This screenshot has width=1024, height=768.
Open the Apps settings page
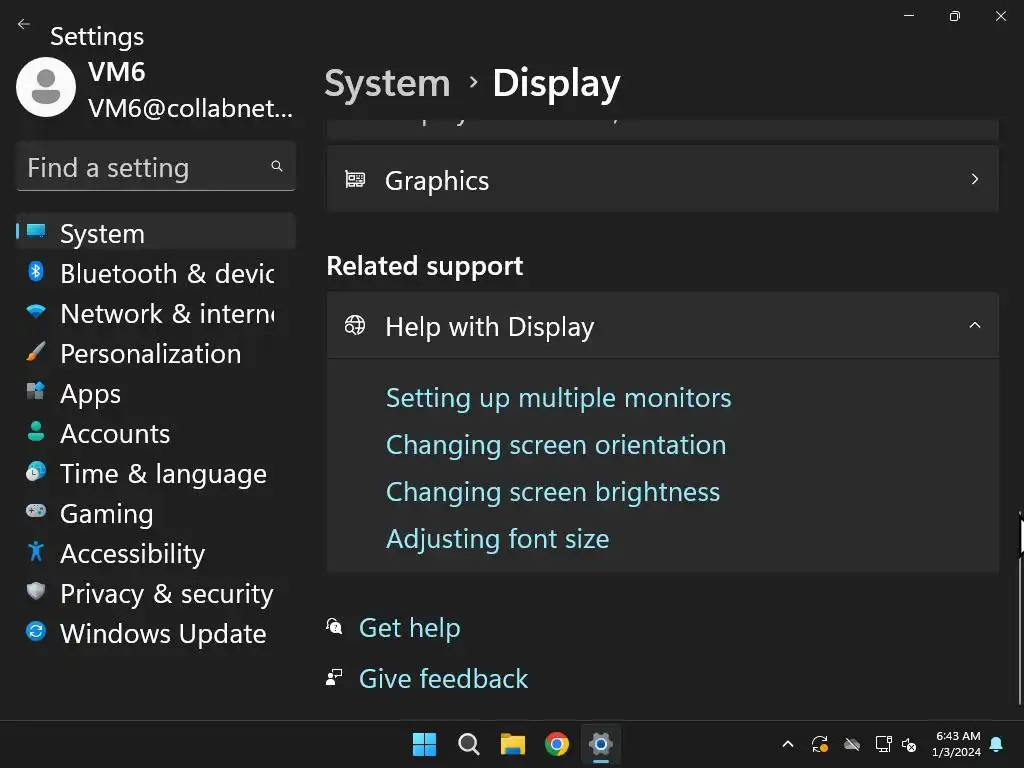click(x=90, y=394)
